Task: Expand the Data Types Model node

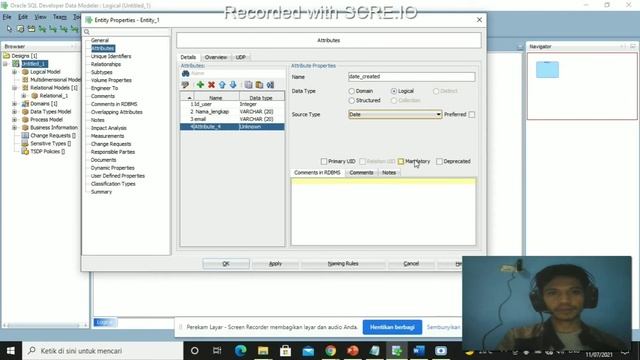Action: (x=15, y=111)
